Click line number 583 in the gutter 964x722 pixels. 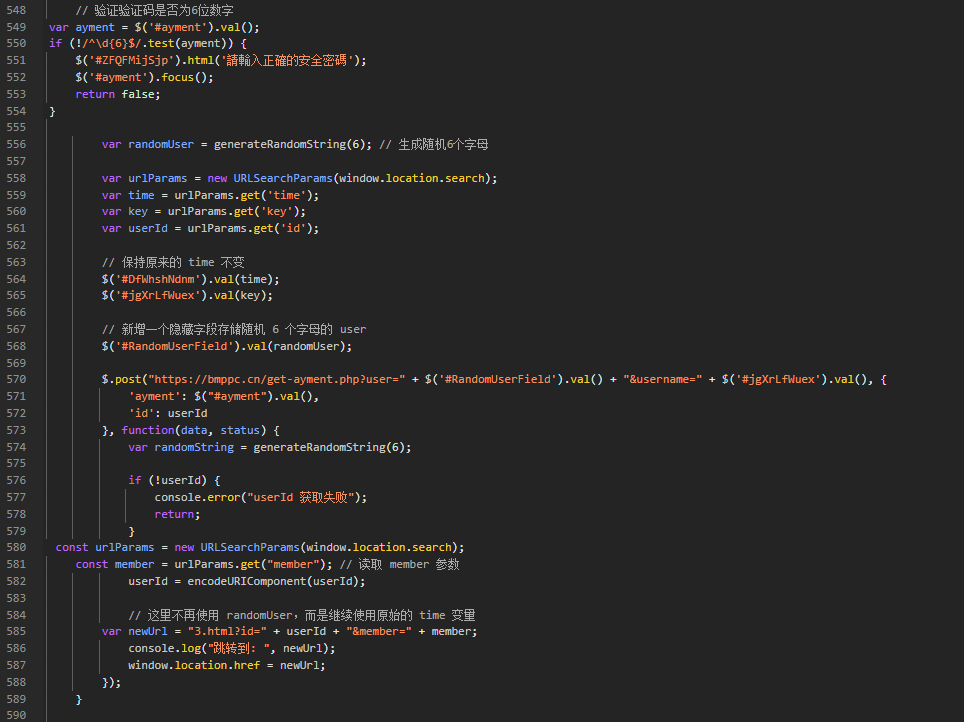[17, 598]
